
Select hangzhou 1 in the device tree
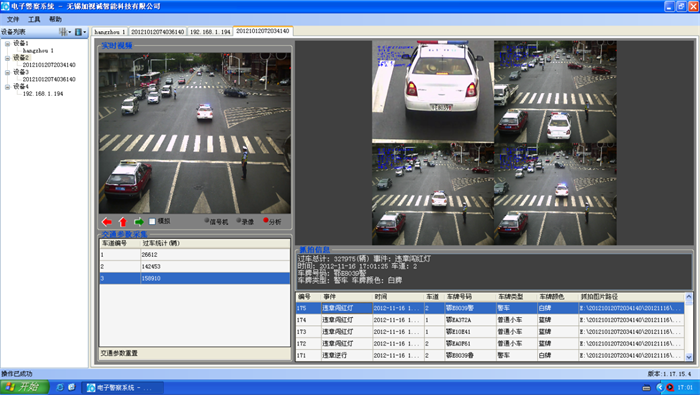38,51
